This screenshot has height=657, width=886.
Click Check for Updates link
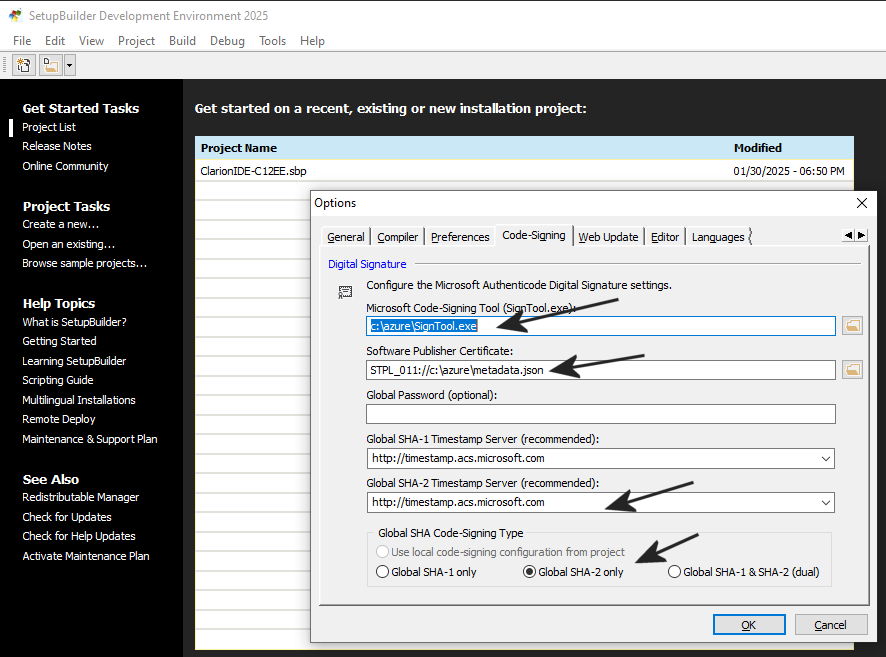(x=67, y=517)
